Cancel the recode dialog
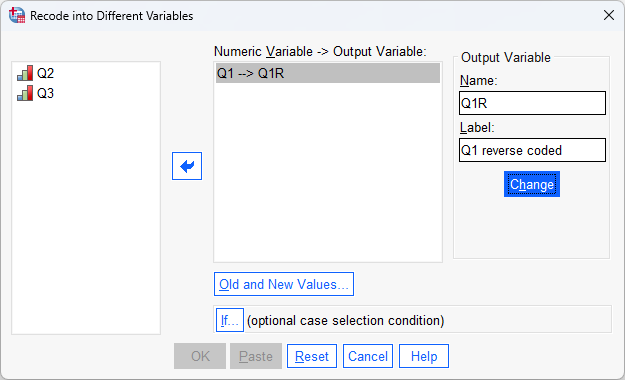Image resolution: width=625 pixels, height=380 pixels. [368, 356]
